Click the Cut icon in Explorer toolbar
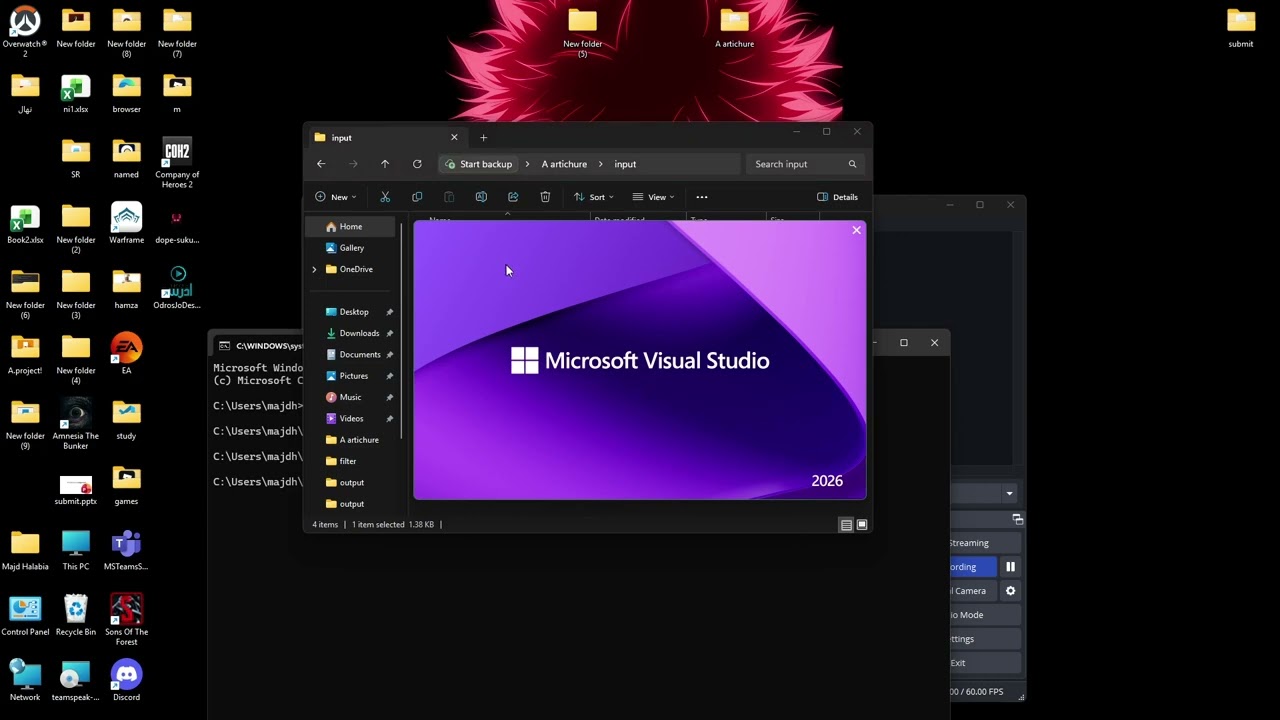Screen dimensions: 1280x720 (385, 197)
